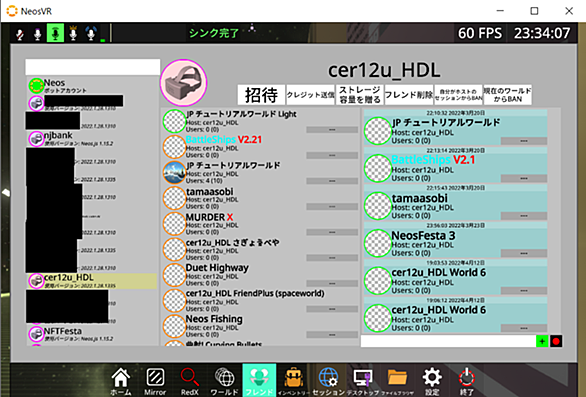Image resolution: width=586 pixels, height=397 pixels.
Task: Click cer12u_HDL World 6 entry dated 19:03:53
Action: (x=456, y=277)
